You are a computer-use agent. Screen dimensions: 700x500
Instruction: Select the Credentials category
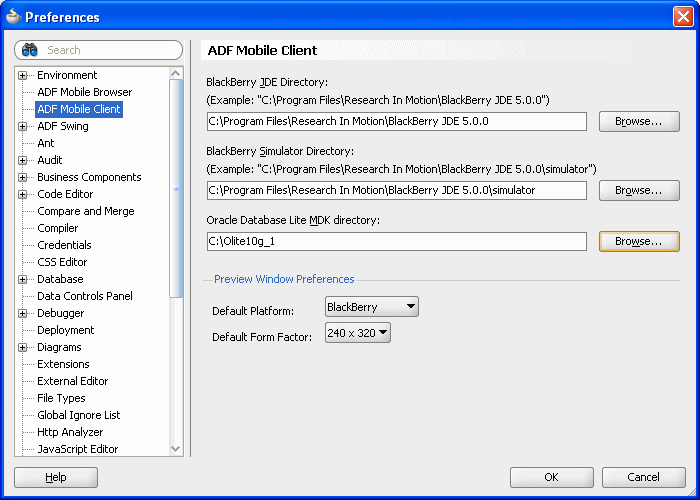(x=64, y=245)
